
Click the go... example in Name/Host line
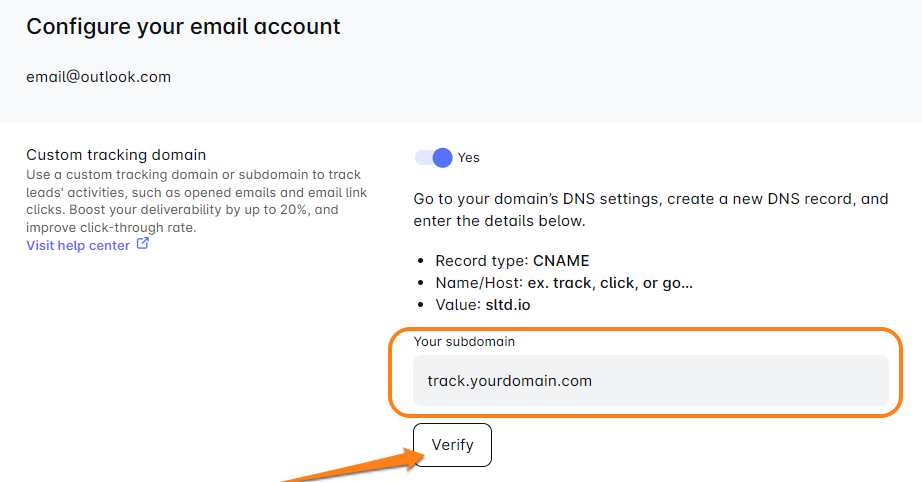coord(678,283)
